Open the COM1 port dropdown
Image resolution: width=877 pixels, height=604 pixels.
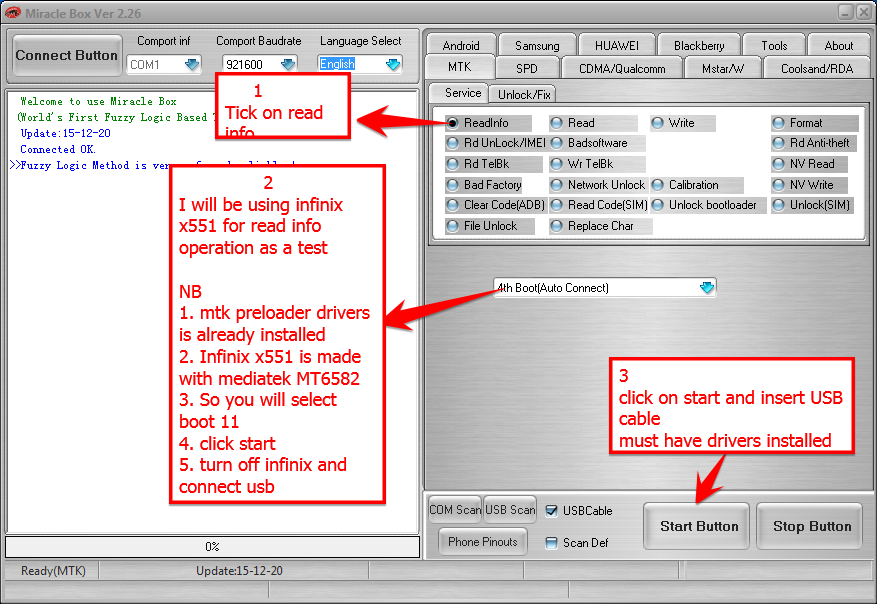(x=189, y=63)
